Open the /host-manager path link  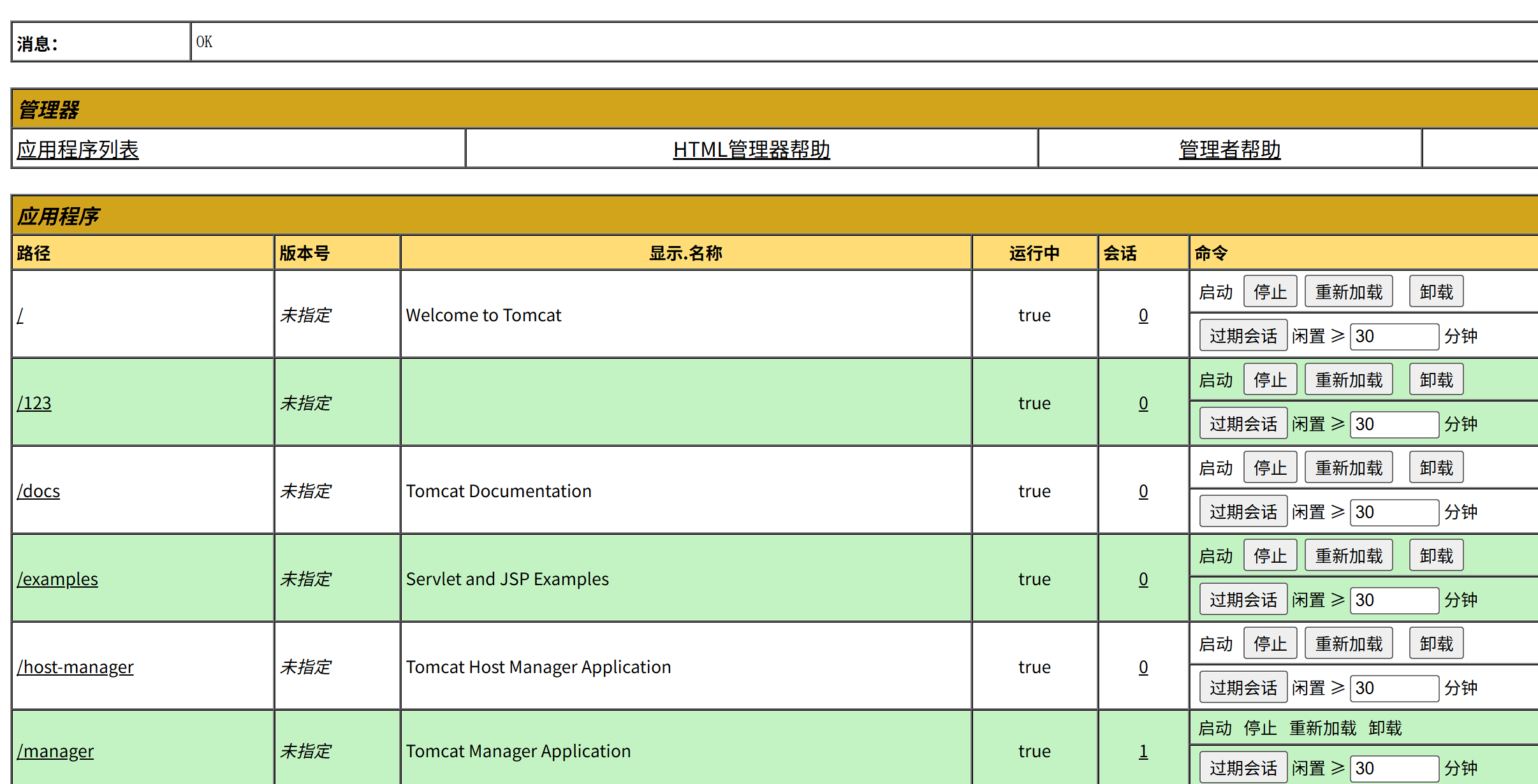tap(75, 667)
